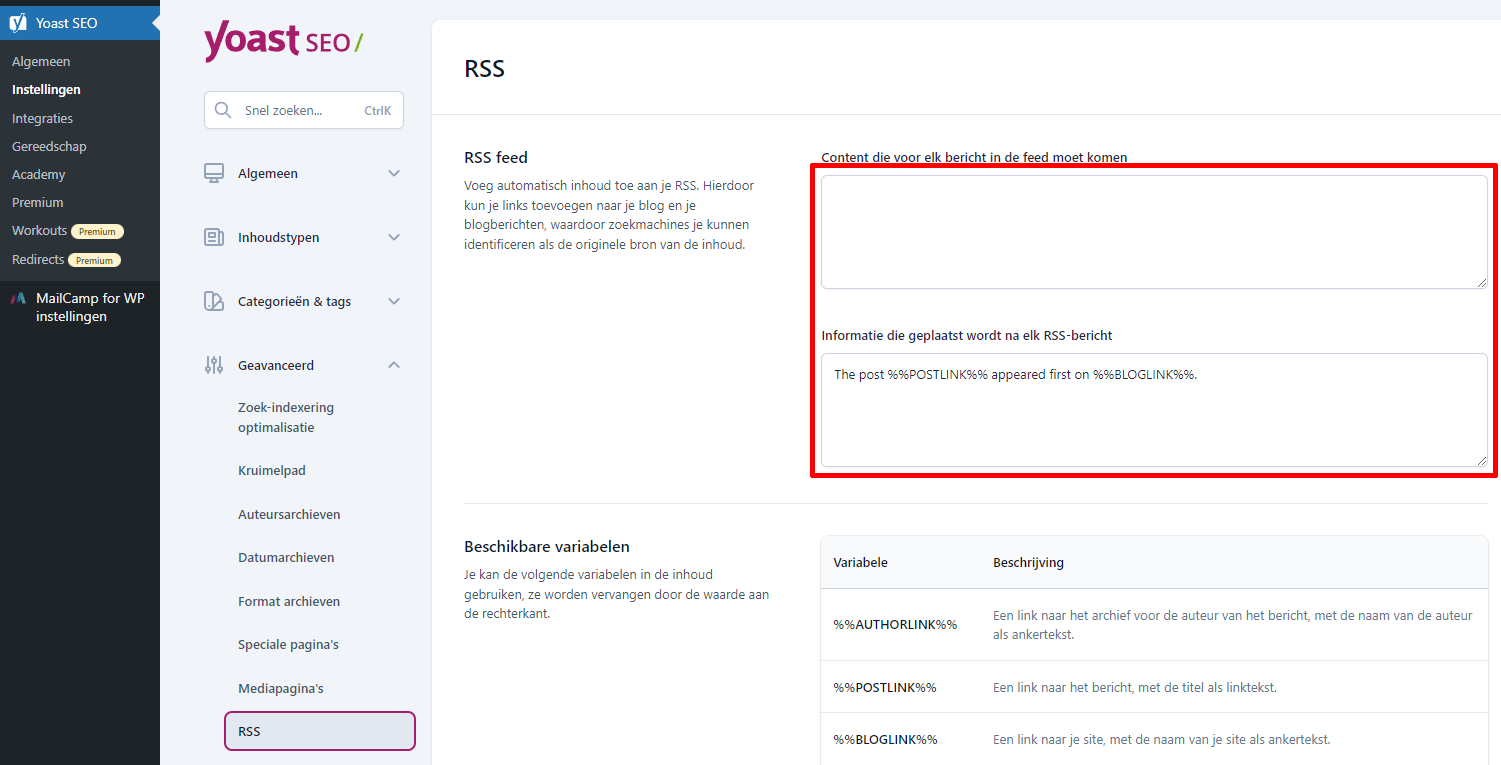This screenshot has width=1501, height=765.
Task: Select Zoek-indexering optimalisatie settings page
Action: point(286,417)
